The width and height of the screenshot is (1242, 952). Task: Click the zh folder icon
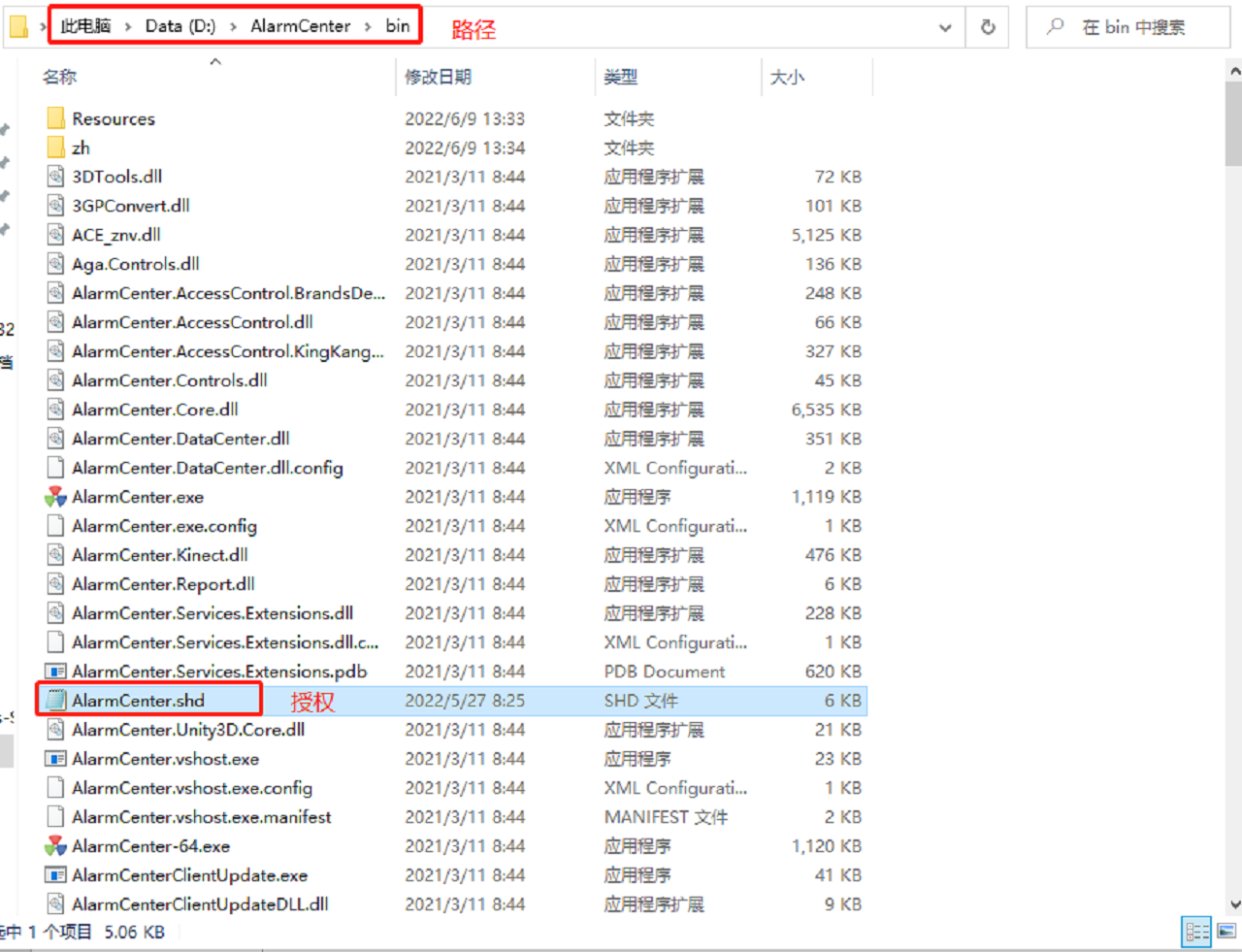coord(55,148)
